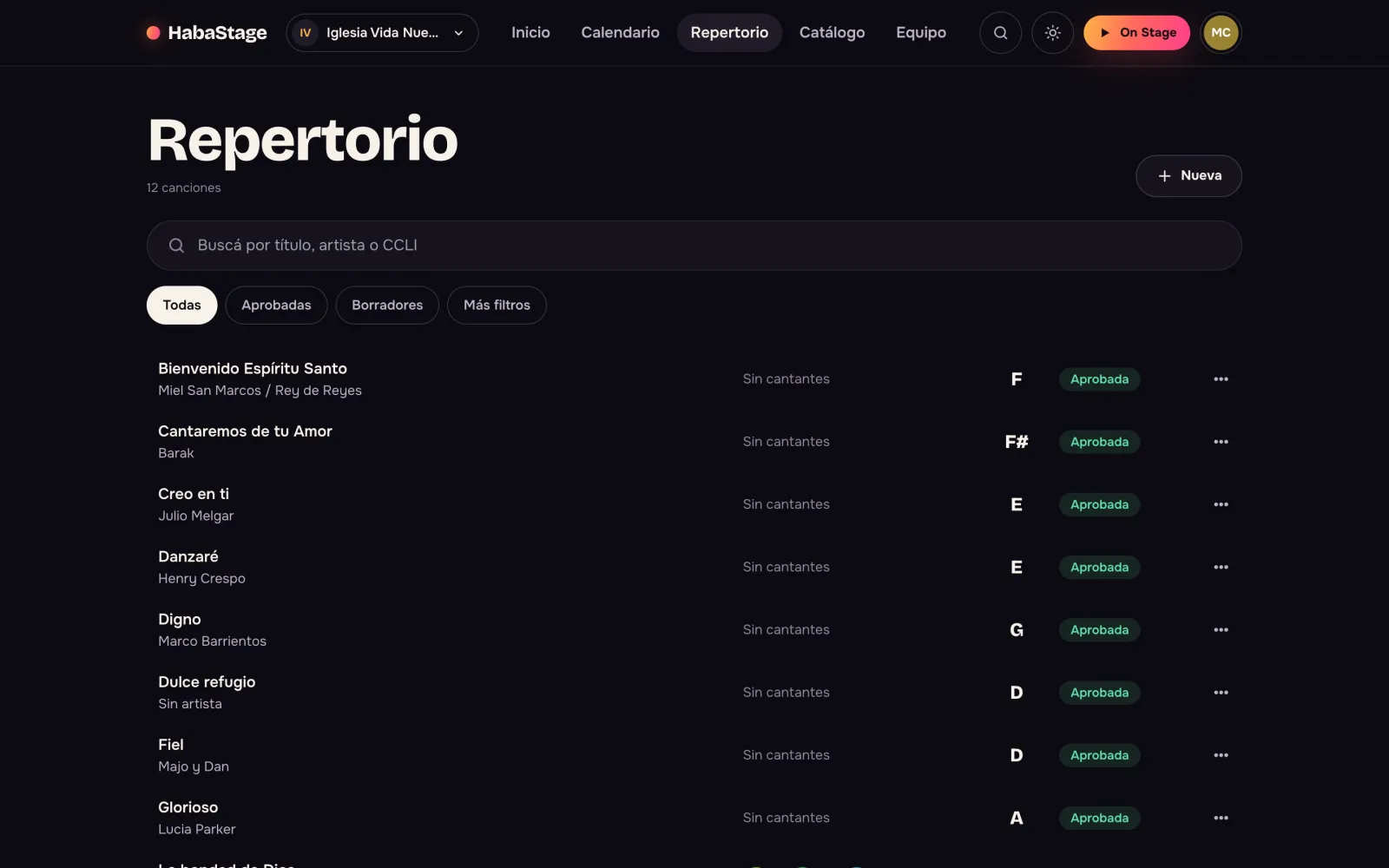
Task: Open Más filtros options
Action: point(497,306)
